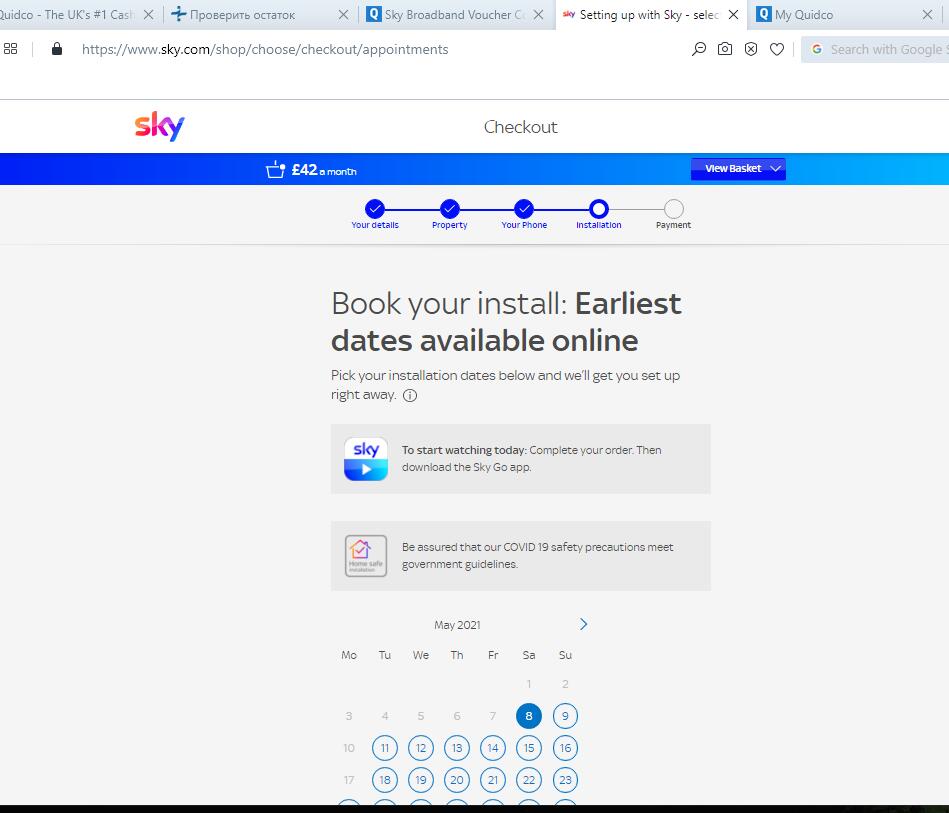
Task: Click the Your Phone progress step
Action: point(524,209)
